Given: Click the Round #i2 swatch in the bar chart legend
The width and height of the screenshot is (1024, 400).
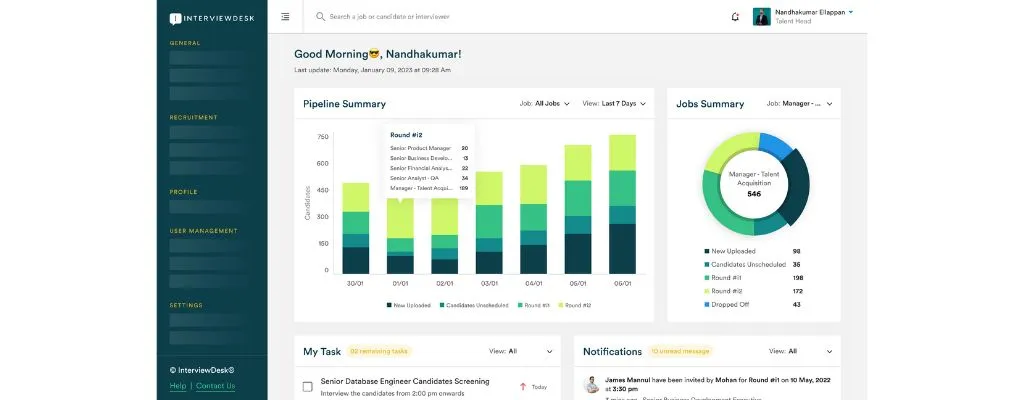Looking at the screenshot, I should 560,305.
